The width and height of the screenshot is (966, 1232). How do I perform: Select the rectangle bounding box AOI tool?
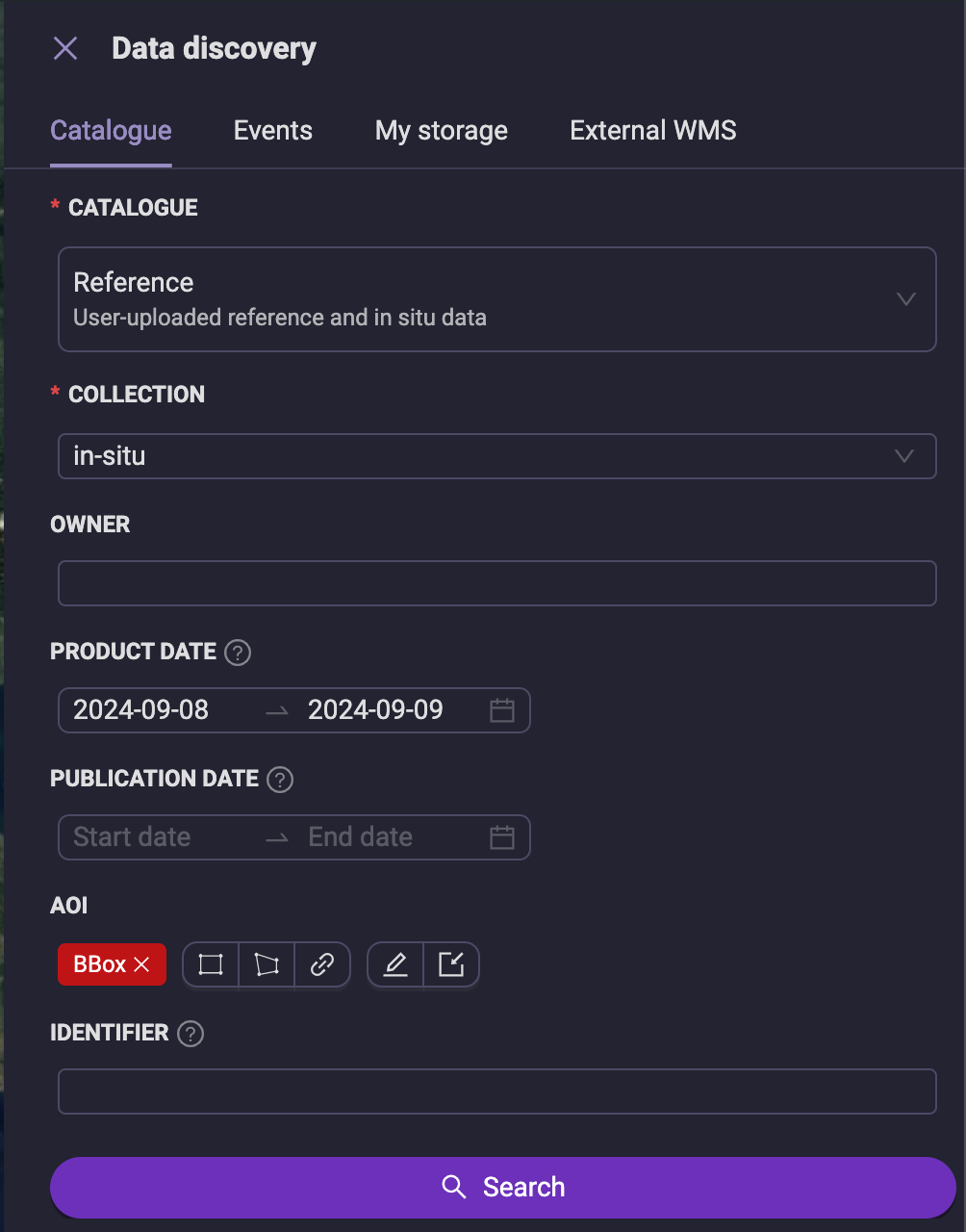tap(211, 964)
